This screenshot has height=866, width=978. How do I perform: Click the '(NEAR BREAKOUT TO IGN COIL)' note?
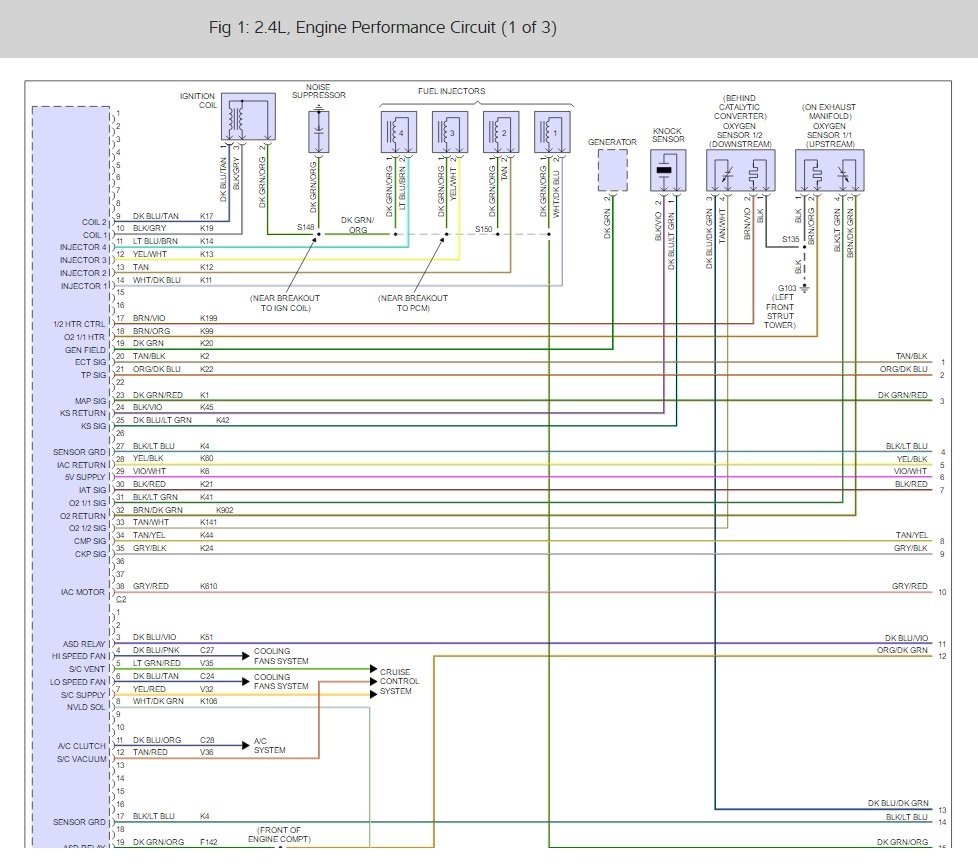285,303
